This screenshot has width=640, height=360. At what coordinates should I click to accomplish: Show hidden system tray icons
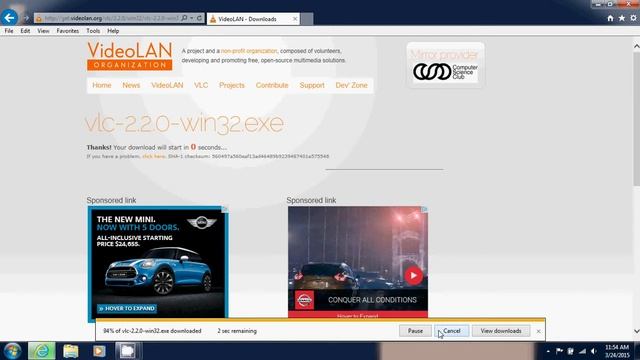coord(548,351)
